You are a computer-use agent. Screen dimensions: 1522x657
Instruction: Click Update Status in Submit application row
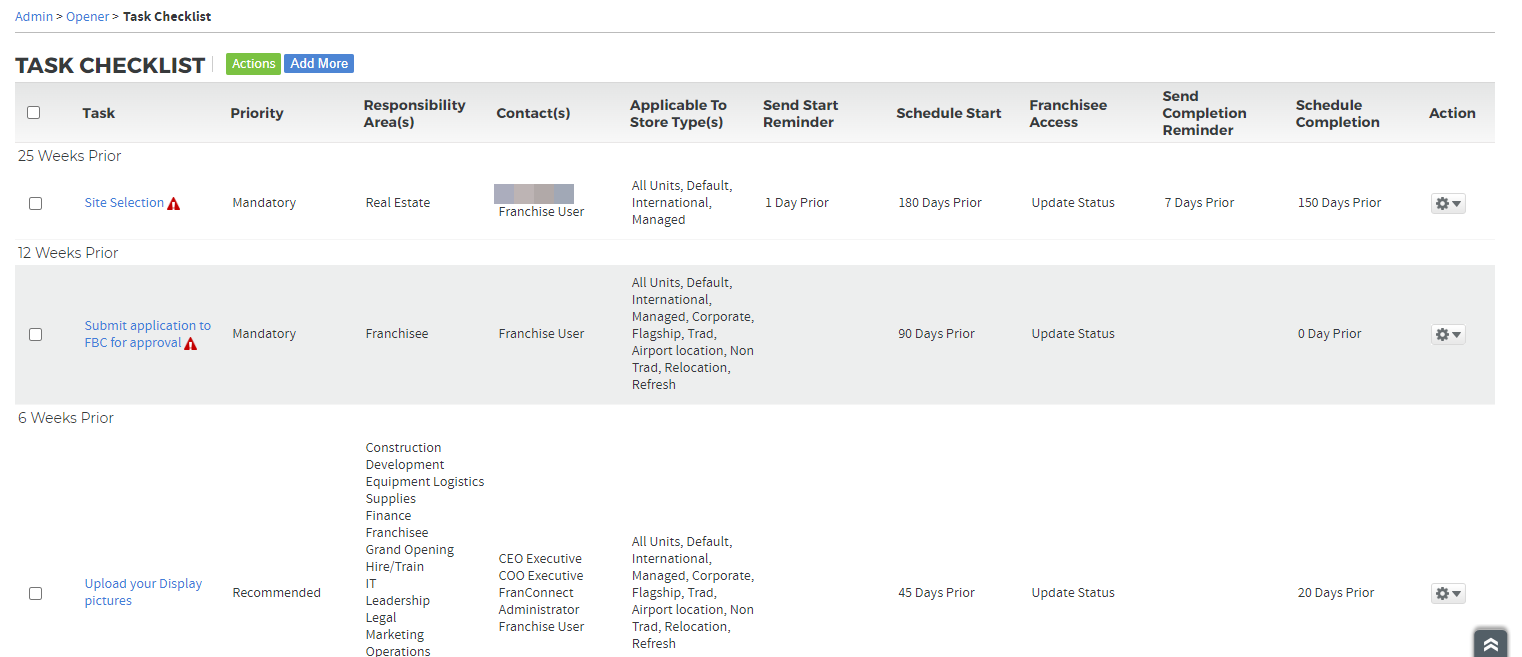click(1073, 334)
